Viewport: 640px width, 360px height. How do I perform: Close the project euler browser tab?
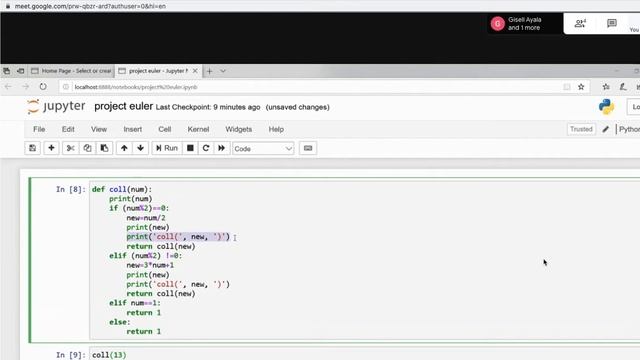click(x=195, y=71)
